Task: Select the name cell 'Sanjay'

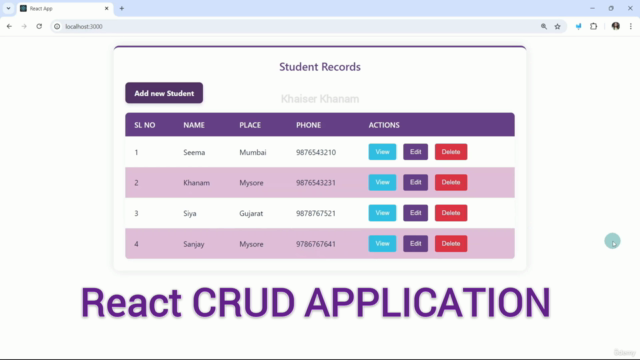Action: (x=194, y=244)
